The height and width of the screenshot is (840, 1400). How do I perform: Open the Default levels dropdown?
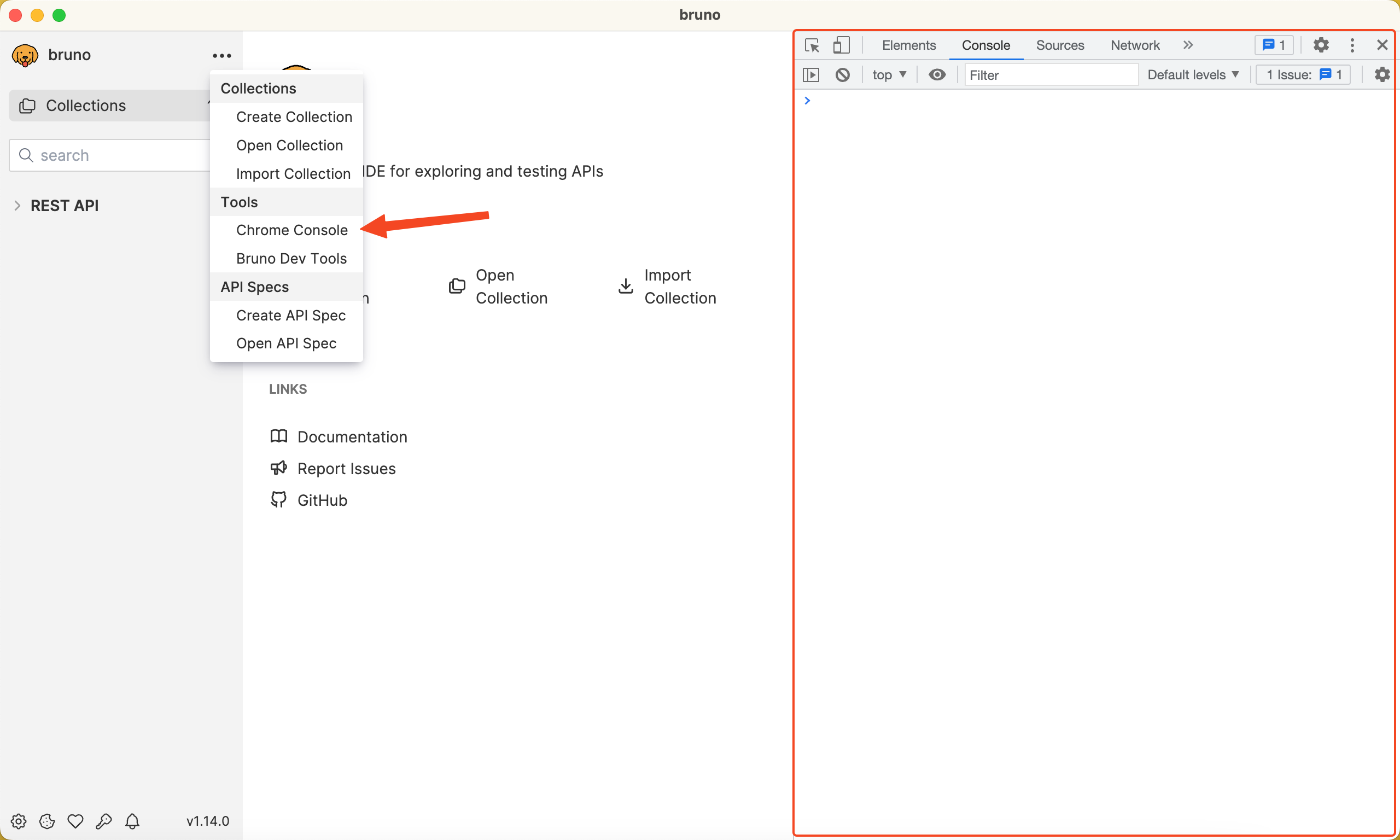point(1193,75)
